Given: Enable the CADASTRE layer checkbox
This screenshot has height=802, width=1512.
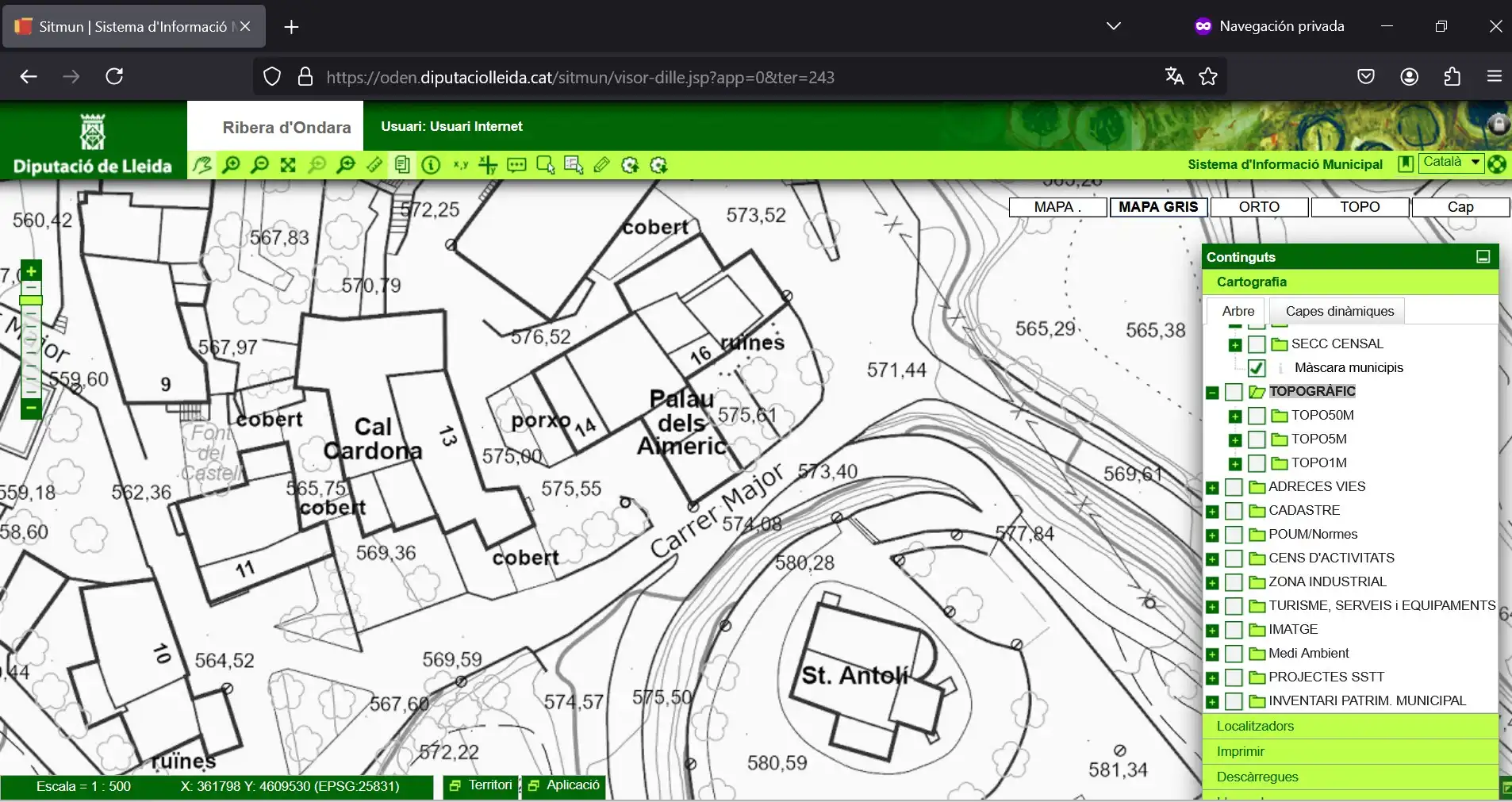Looking at the screenshot, I should (x=1234, y=511).
